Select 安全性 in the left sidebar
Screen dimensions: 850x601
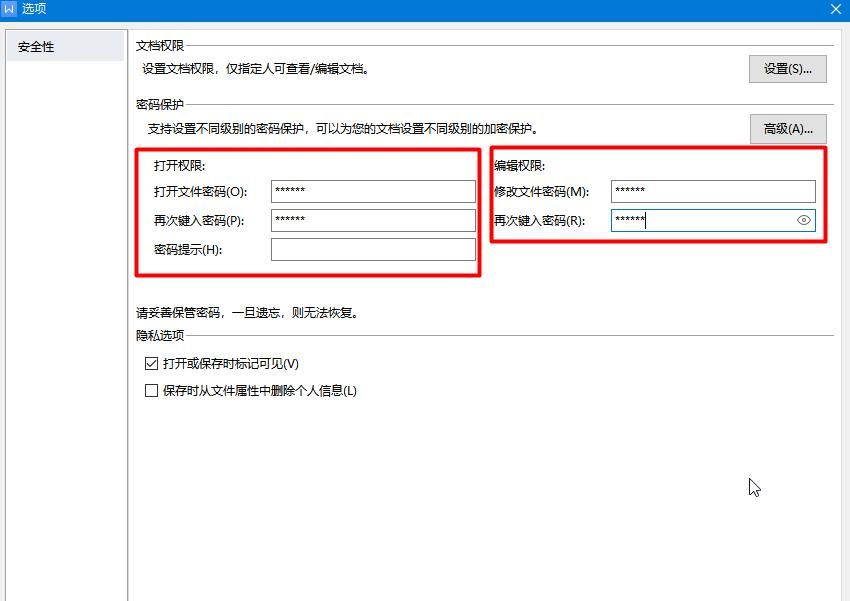[38, 46]
